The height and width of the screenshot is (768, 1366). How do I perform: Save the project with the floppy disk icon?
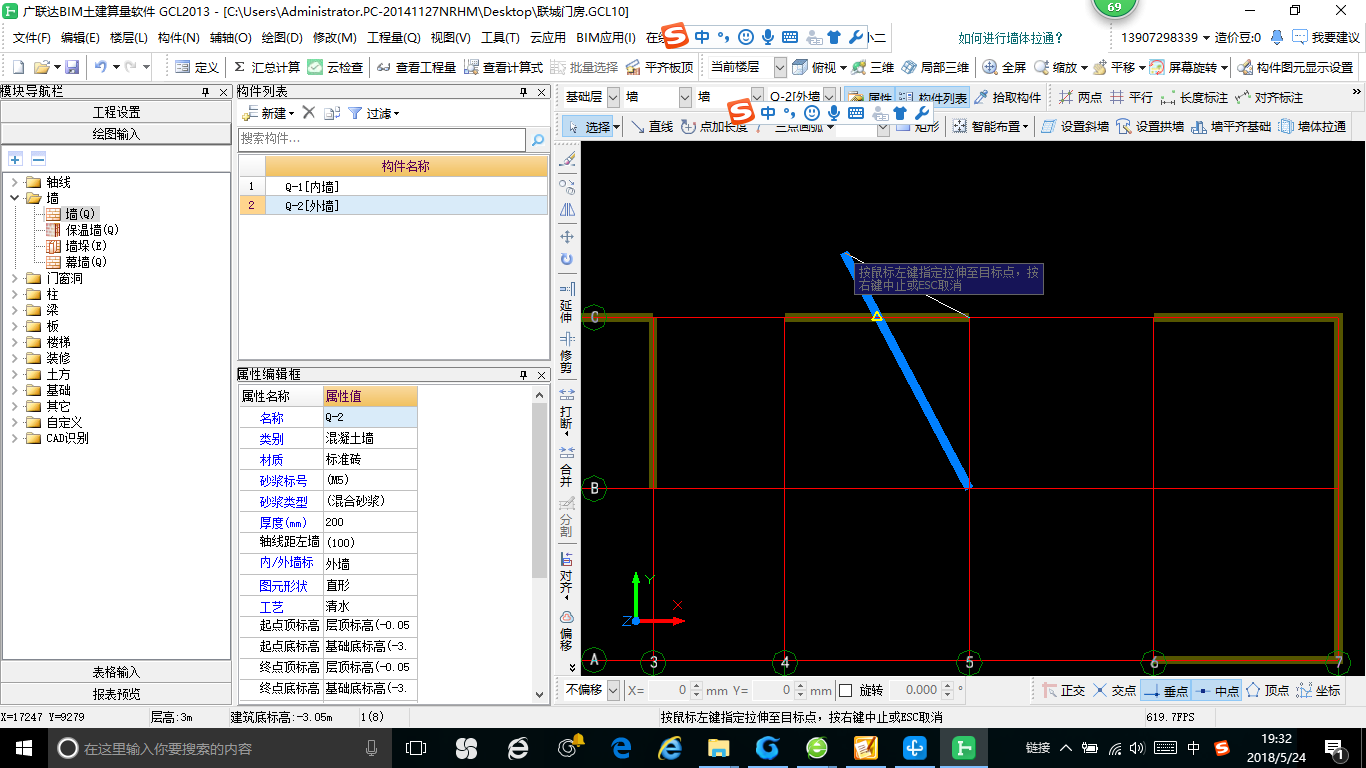pos(72,67)
